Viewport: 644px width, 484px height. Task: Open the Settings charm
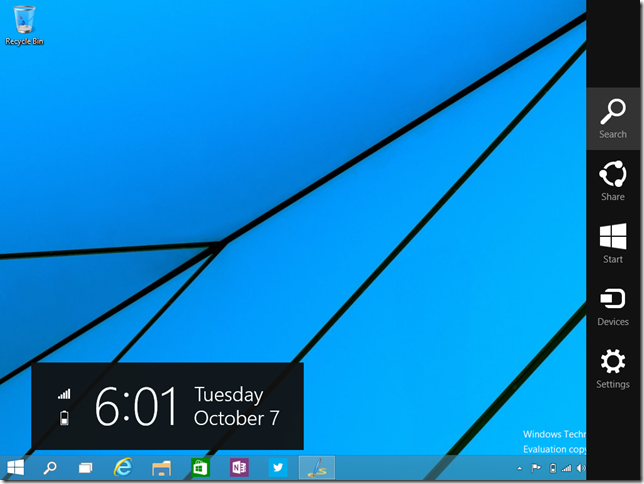pos(613,369)
